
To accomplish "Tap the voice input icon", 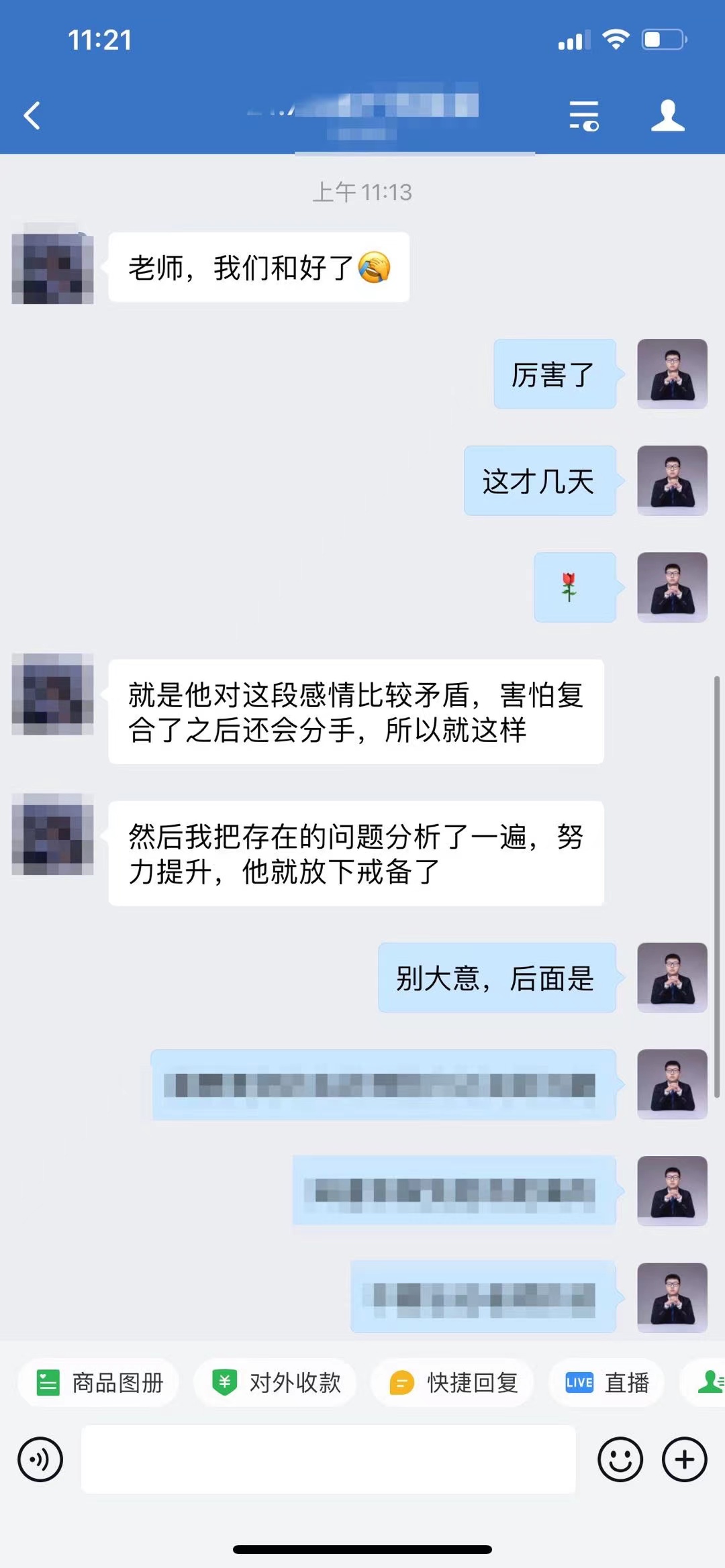I will click(40, 1459).
